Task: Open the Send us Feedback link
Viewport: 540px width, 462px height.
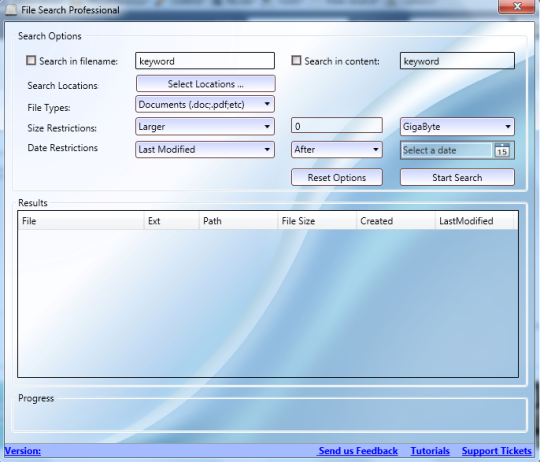Action: coord(358,451)
